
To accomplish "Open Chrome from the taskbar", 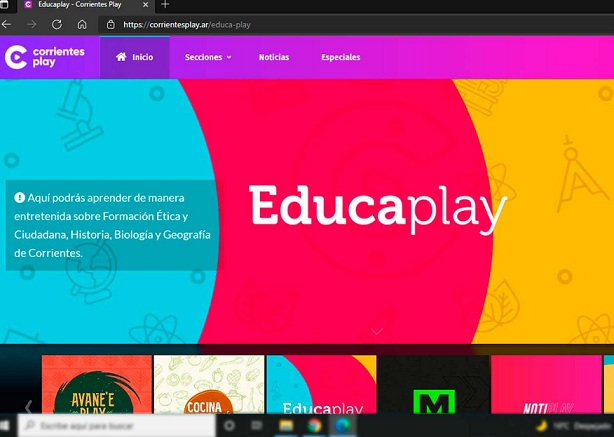I will point(314,425).
